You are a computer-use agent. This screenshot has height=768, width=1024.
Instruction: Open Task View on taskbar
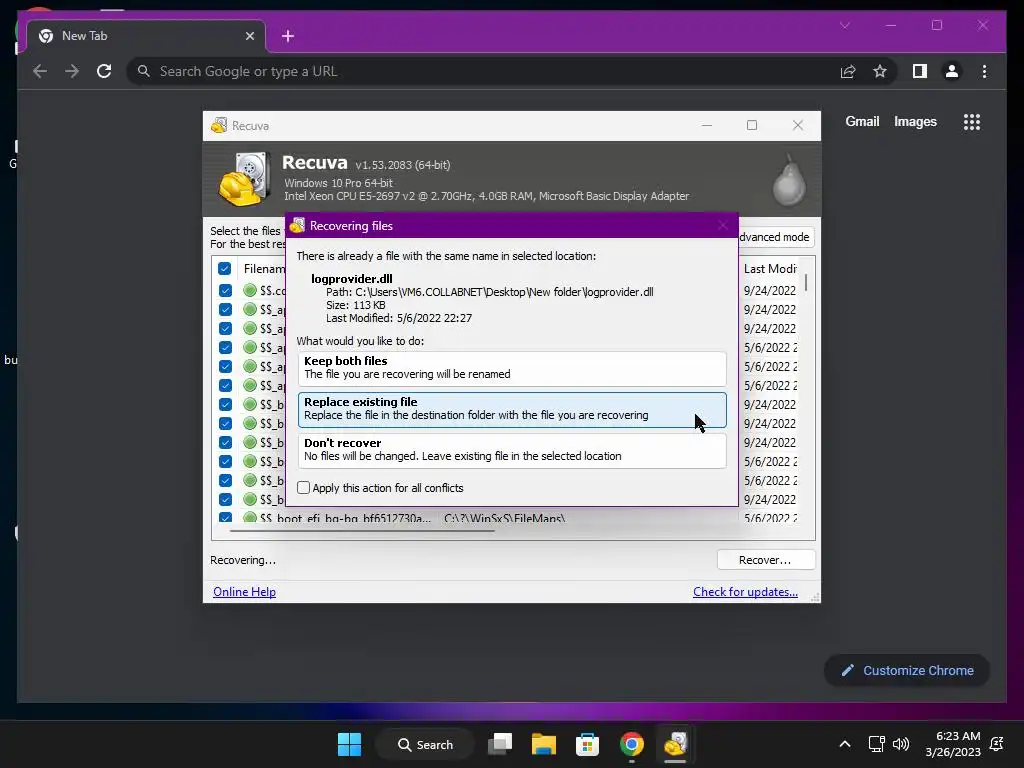coord(500,744)
